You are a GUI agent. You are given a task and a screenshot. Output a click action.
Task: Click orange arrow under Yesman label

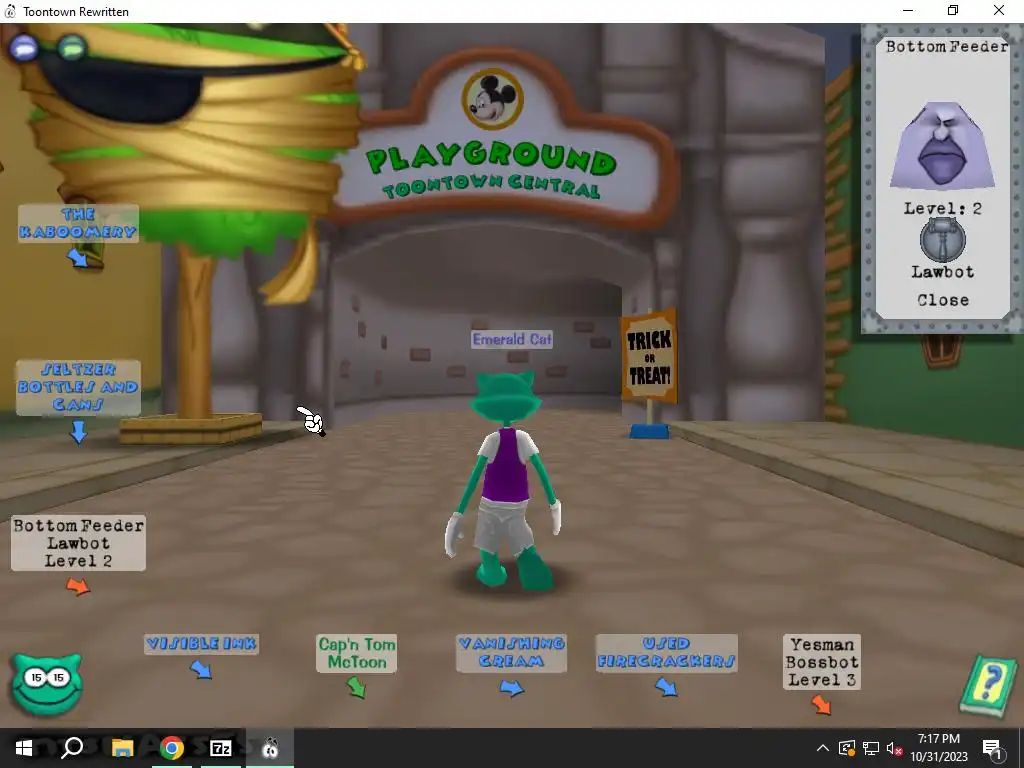[x=821, y=705]
